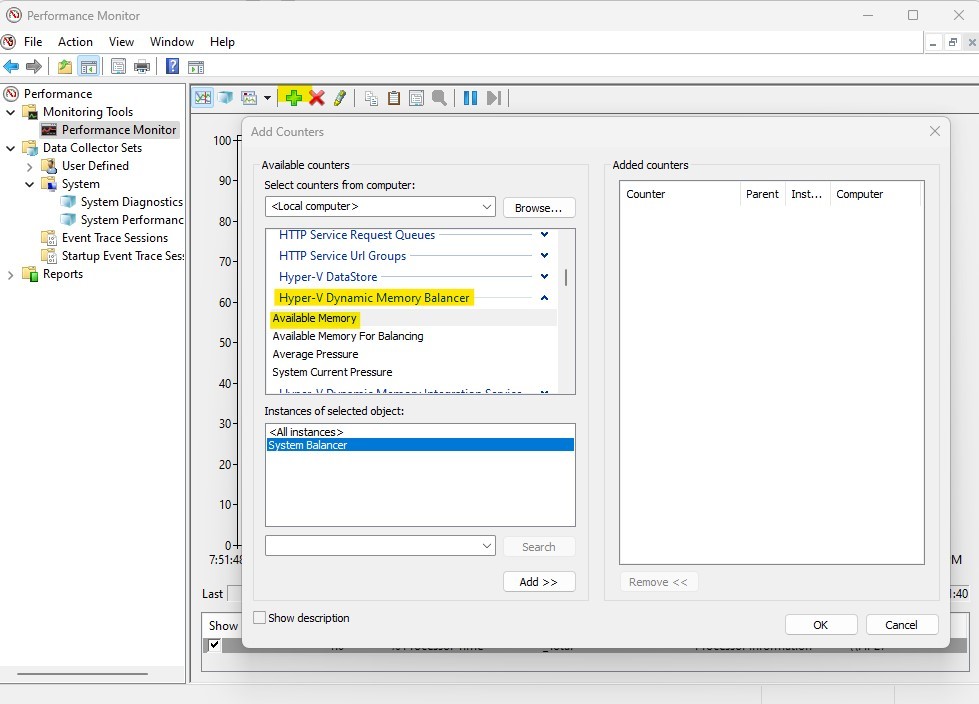Open Help using the question mark icon
This screenshot has height=704, width=979.
click(x=172, y=66)
